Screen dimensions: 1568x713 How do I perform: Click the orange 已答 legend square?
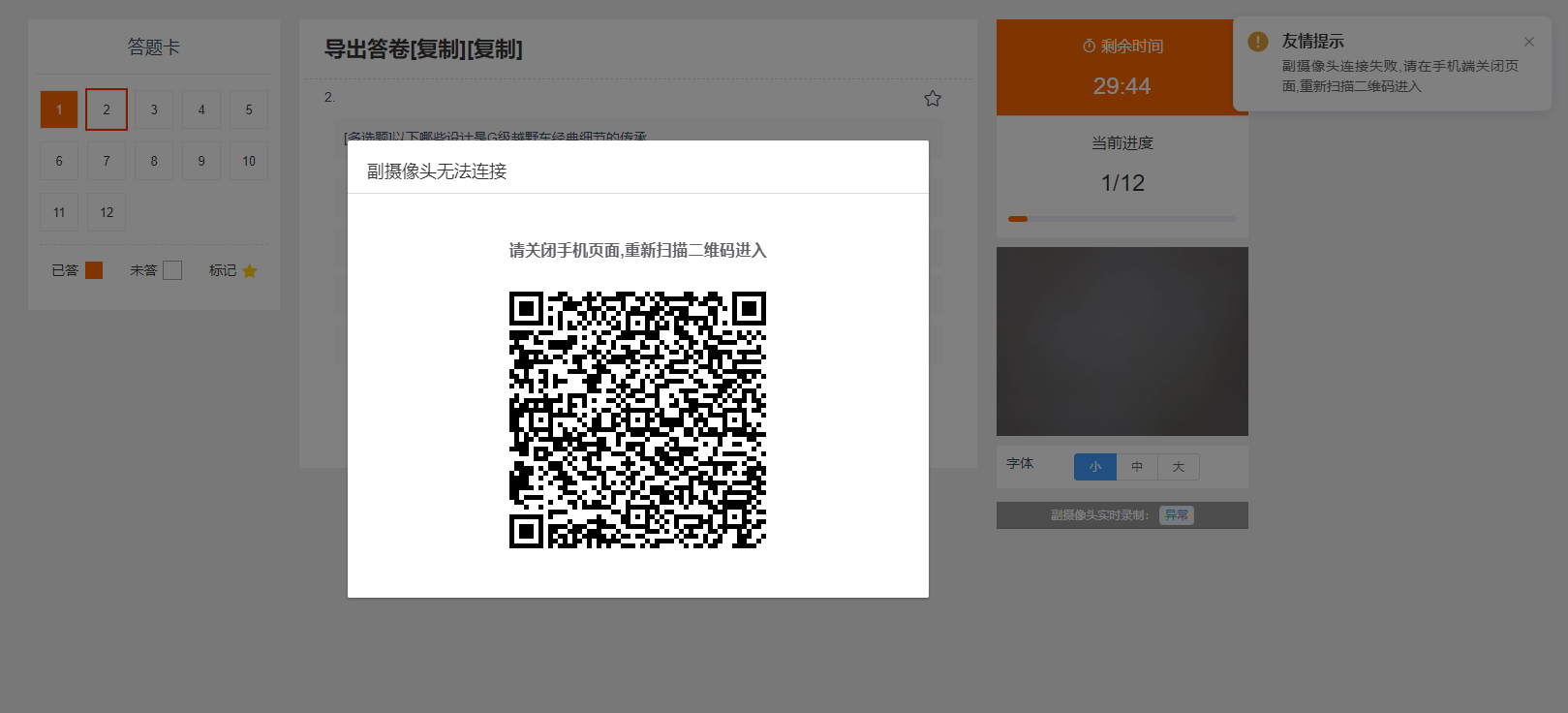click(94, 270)
